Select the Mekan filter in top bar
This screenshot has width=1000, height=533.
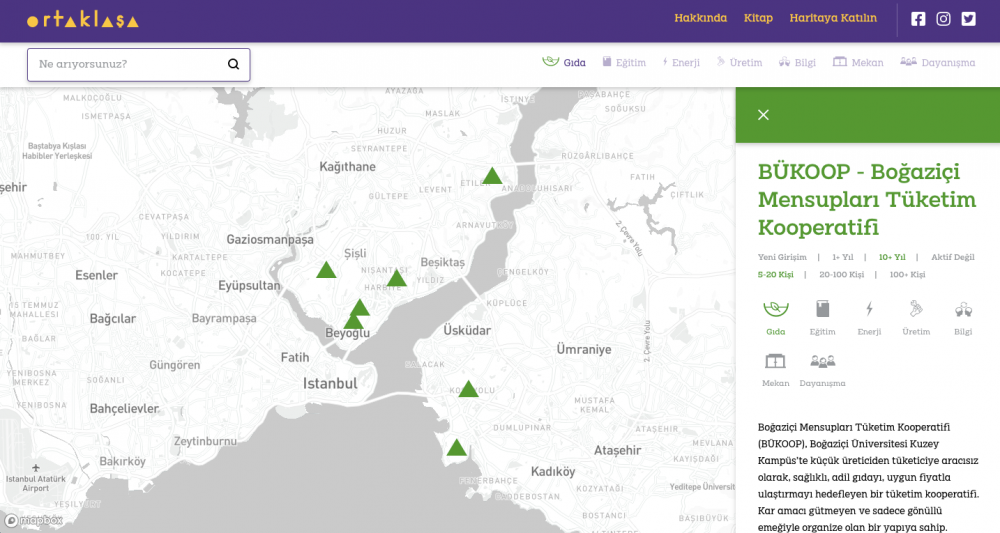(858, 62)
